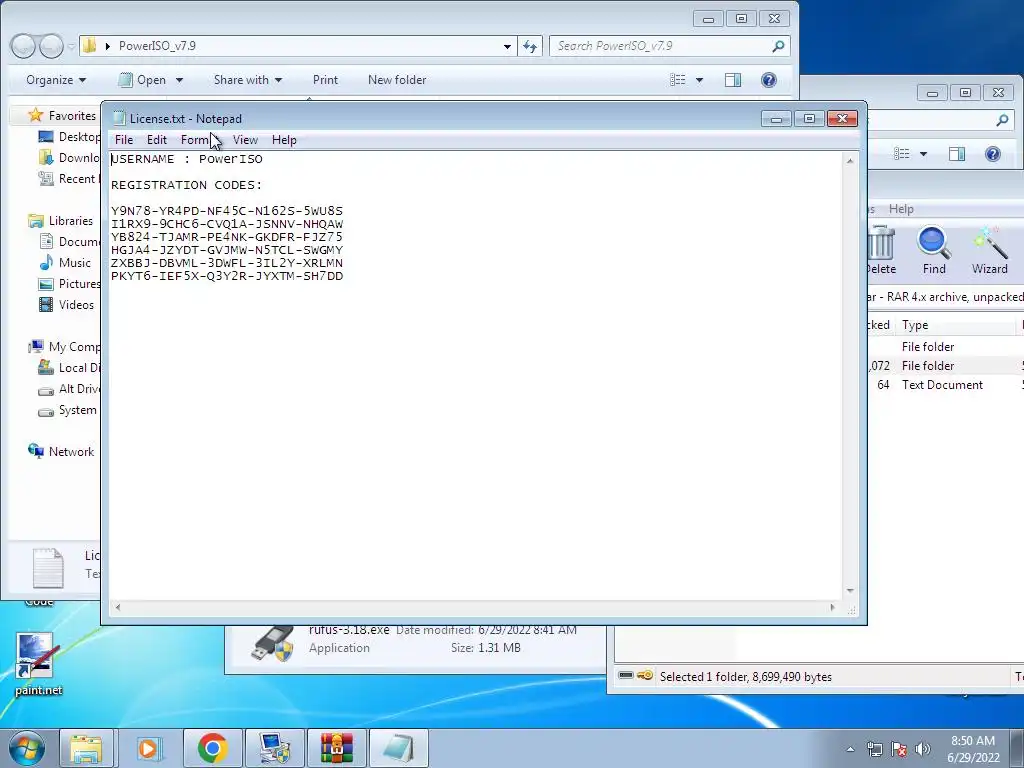Select Favorites in the navigation pane

(63, 116)
